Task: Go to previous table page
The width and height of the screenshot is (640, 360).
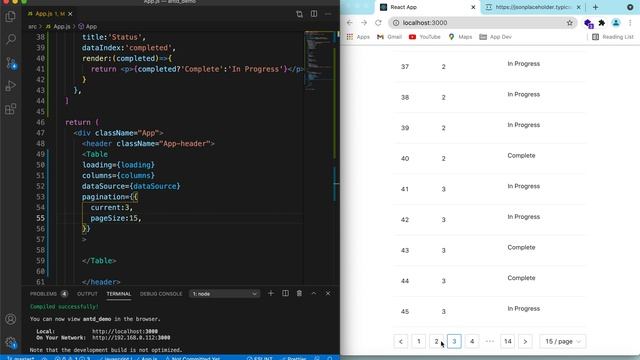Action: coord(401,341)
